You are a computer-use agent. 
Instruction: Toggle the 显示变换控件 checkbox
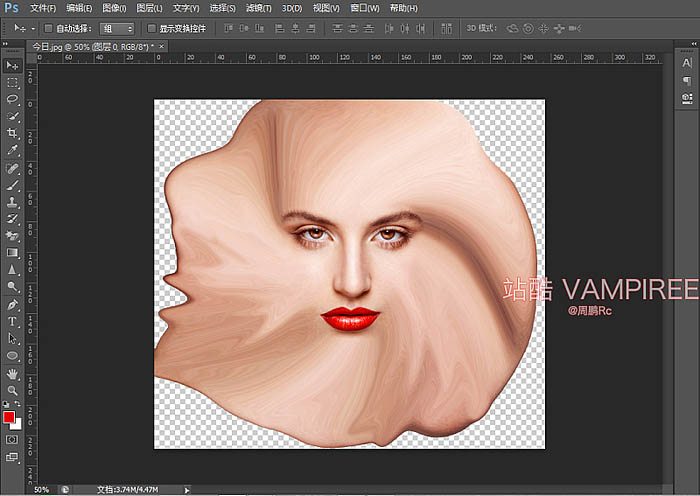(151, 28)
